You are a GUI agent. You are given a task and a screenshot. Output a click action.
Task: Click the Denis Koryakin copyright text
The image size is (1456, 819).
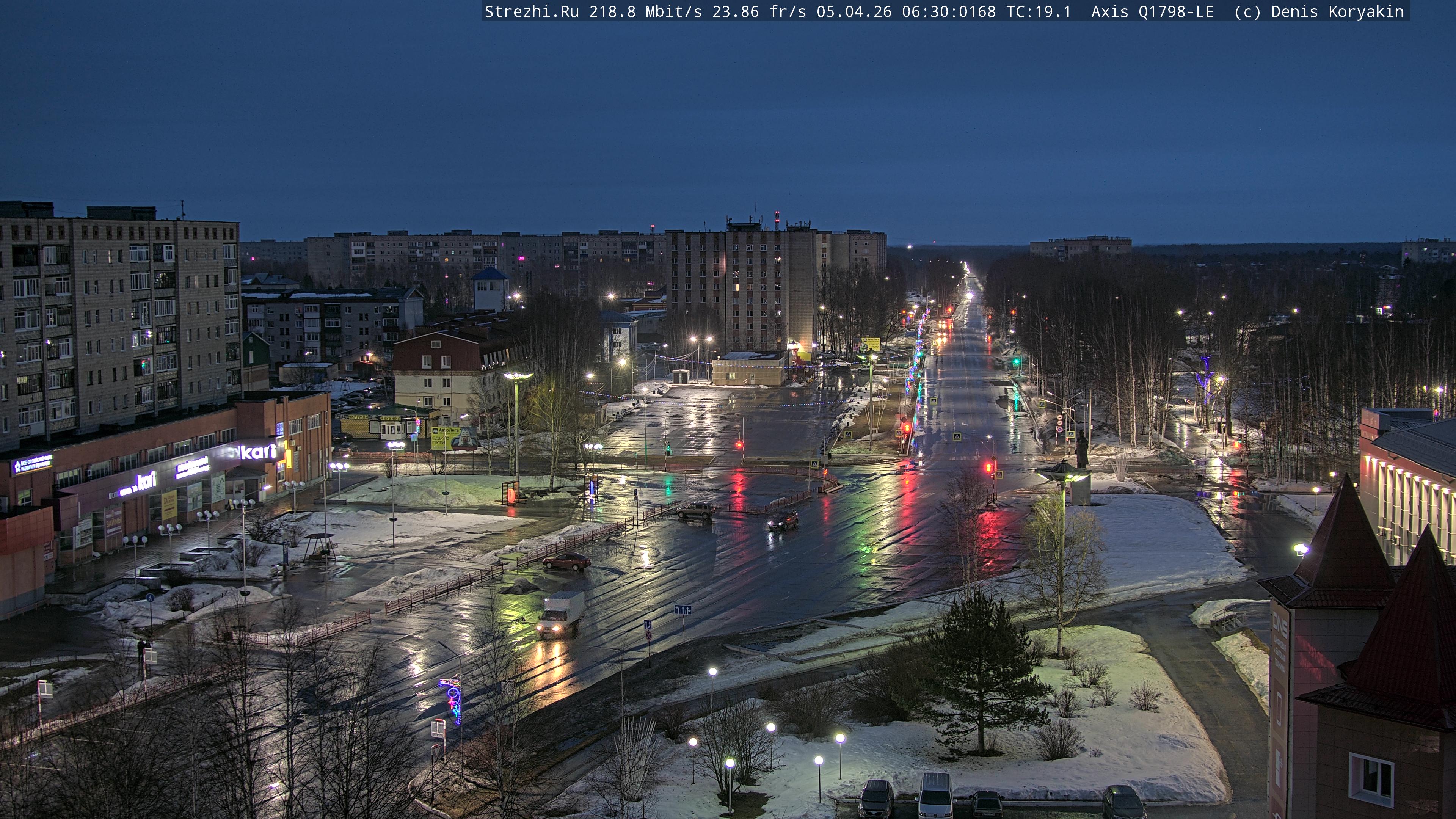[x=1337, y=11]
